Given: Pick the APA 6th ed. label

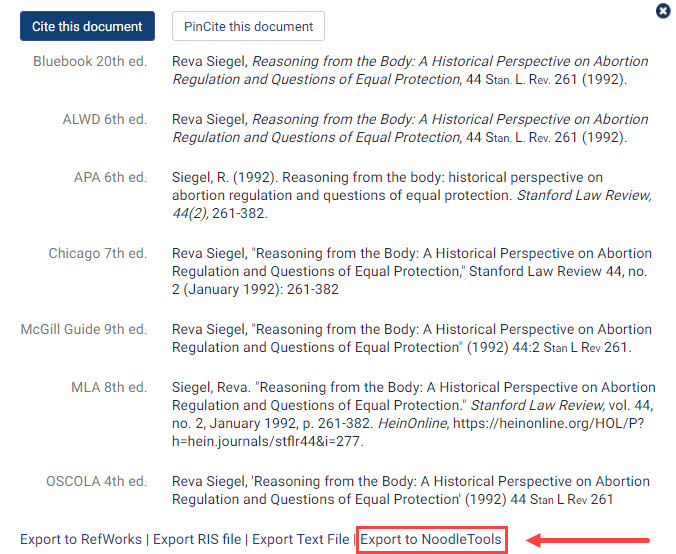Looking at the screenshot, I should pos(110,177).
